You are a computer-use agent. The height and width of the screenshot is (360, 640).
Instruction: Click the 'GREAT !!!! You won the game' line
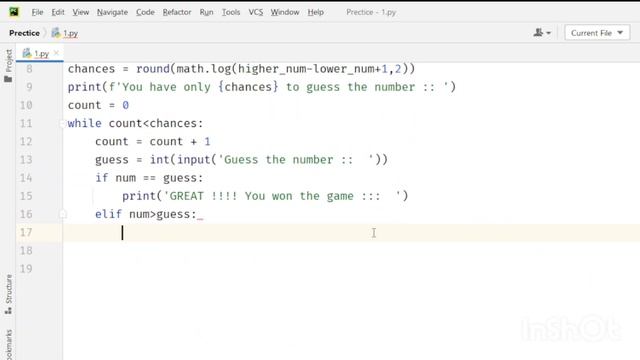tap(265, 196)
